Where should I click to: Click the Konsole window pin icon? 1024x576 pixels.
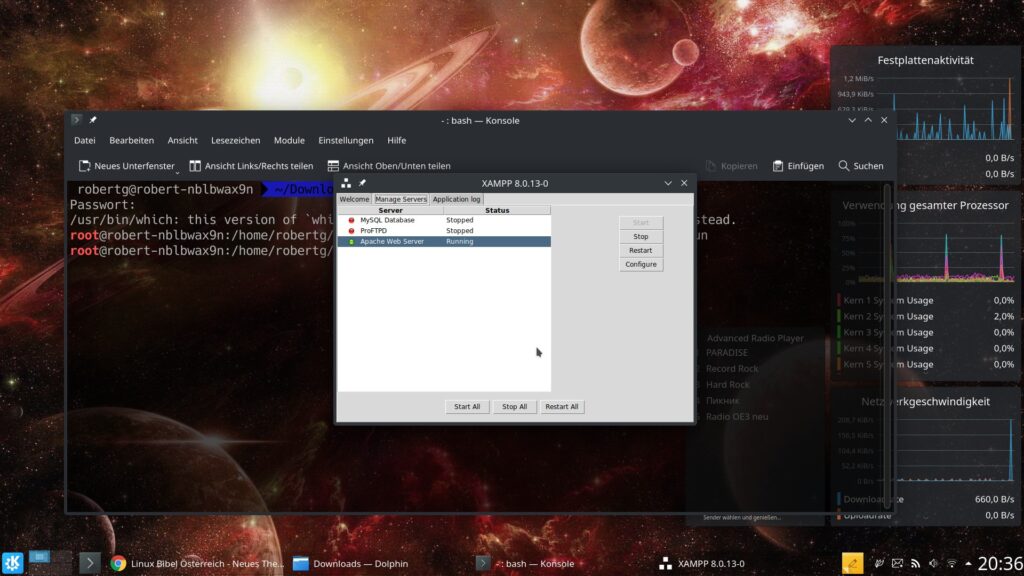(x=93, y=120)
